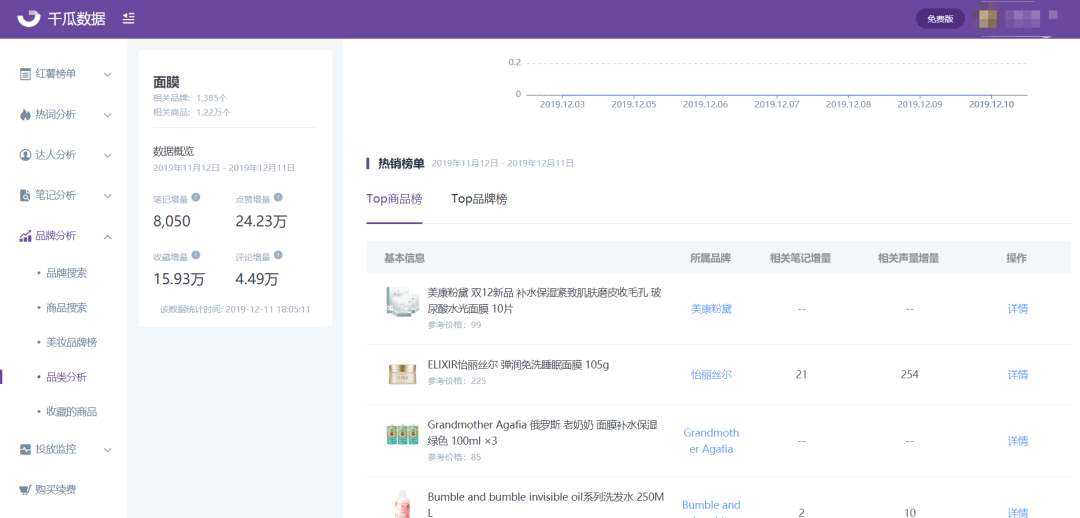The image size is (1080, 518).
Task: Click the 4.49万 评论增量 value
Action: [257, 279]
